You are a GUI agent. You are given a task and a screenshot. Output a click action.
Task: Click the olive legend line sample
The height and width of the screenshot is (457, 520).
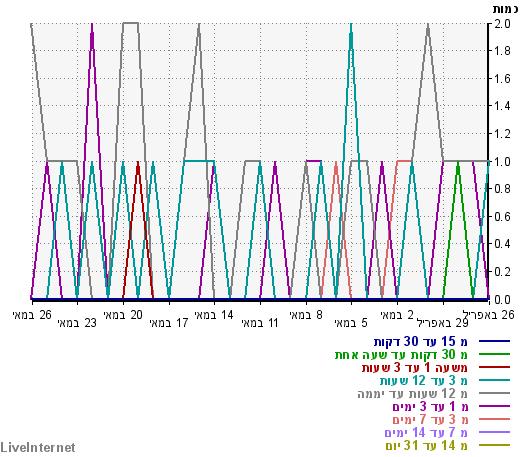[x=494, y=445]
